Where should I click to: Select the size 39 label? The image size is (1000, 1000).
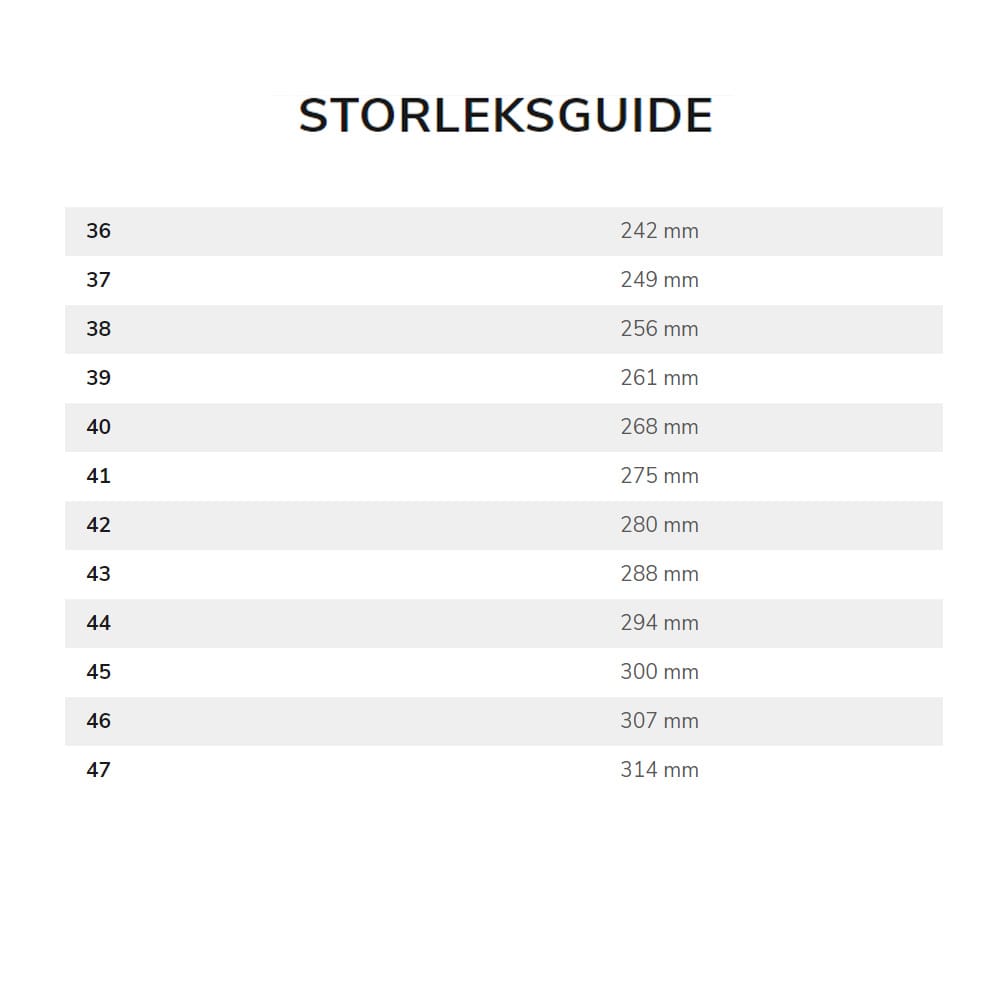[98, 378]
